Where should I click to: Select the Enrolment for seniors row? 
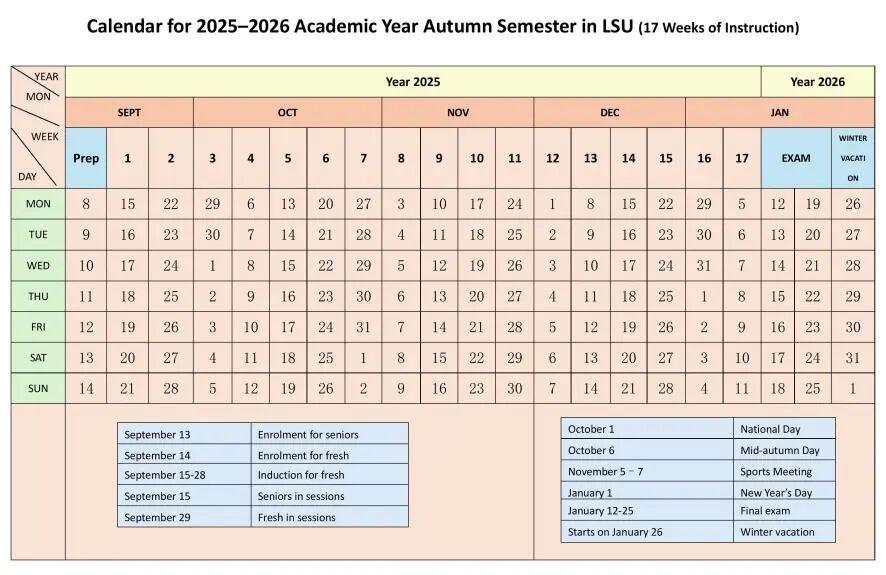(x=308, y=435)
